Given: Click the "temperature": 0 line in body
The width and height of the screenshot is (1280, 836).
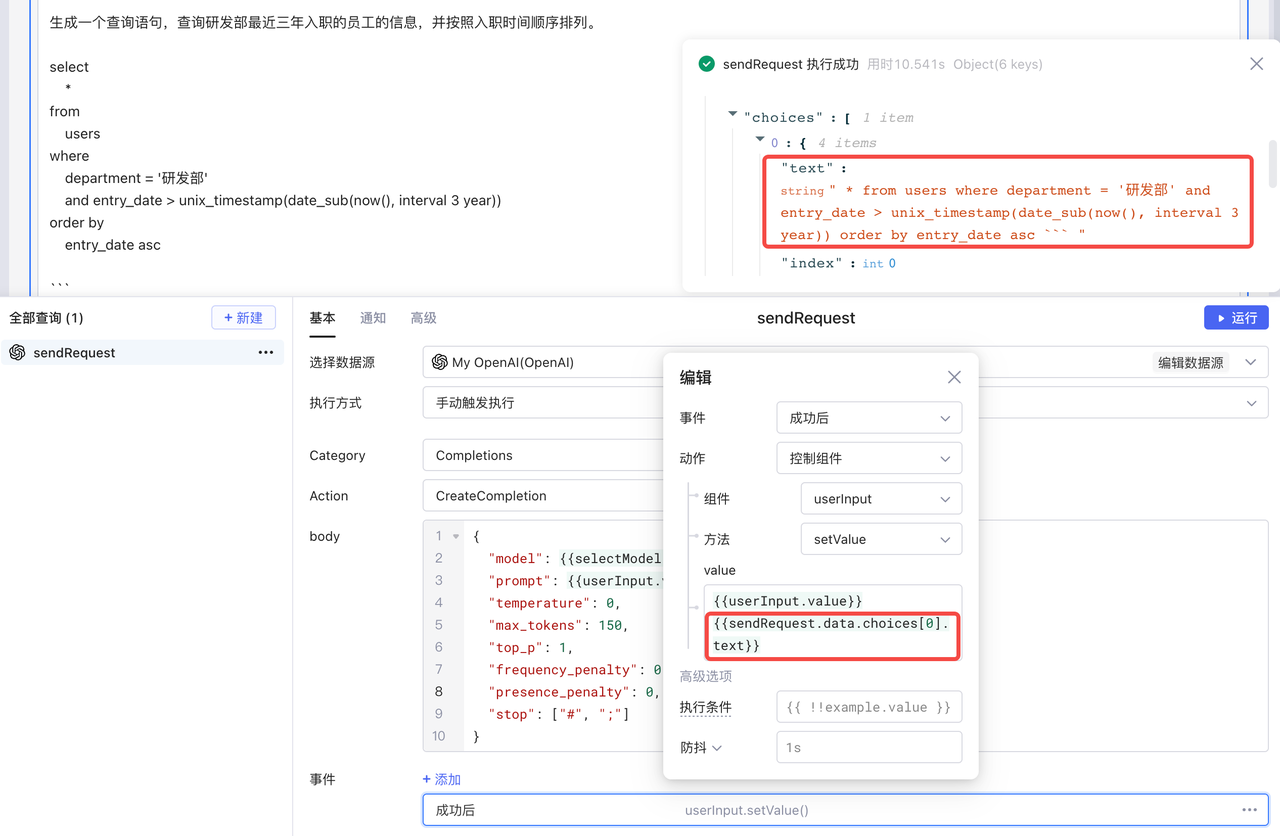Looking at the screenshot, I should 554,603.
